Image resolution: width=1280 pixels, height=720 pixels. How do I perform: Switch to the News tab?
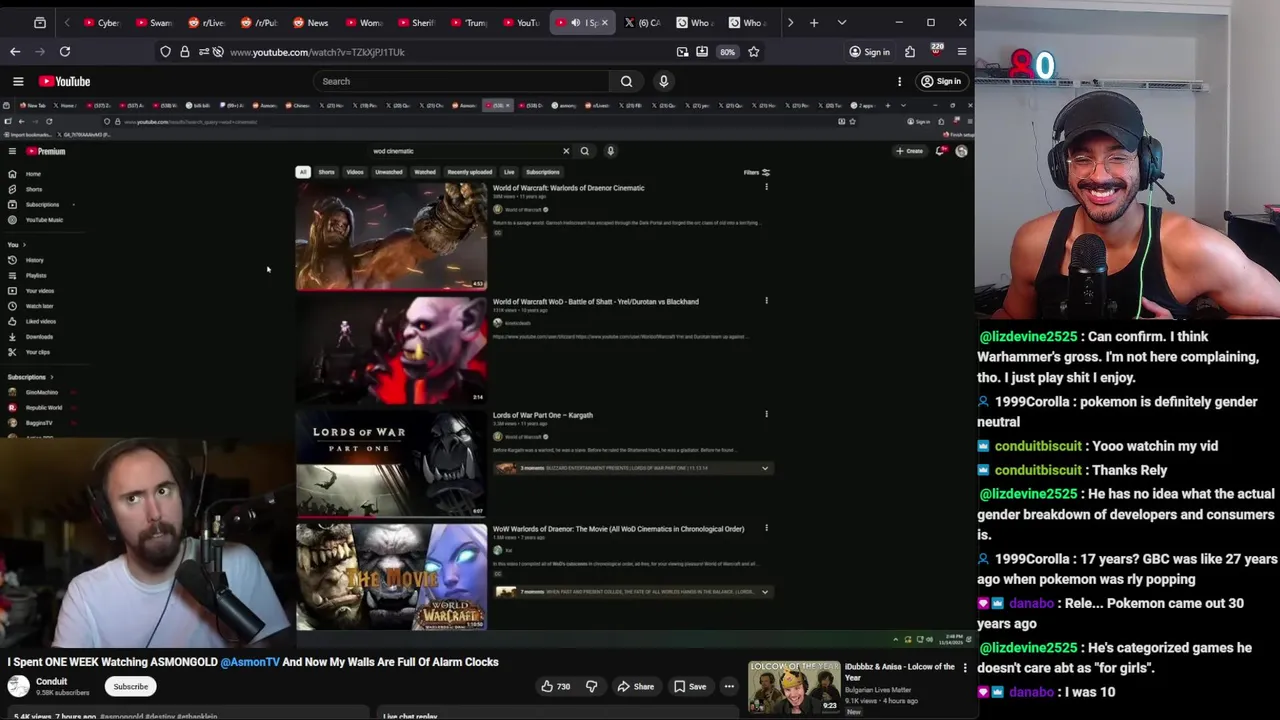(311, 22)
